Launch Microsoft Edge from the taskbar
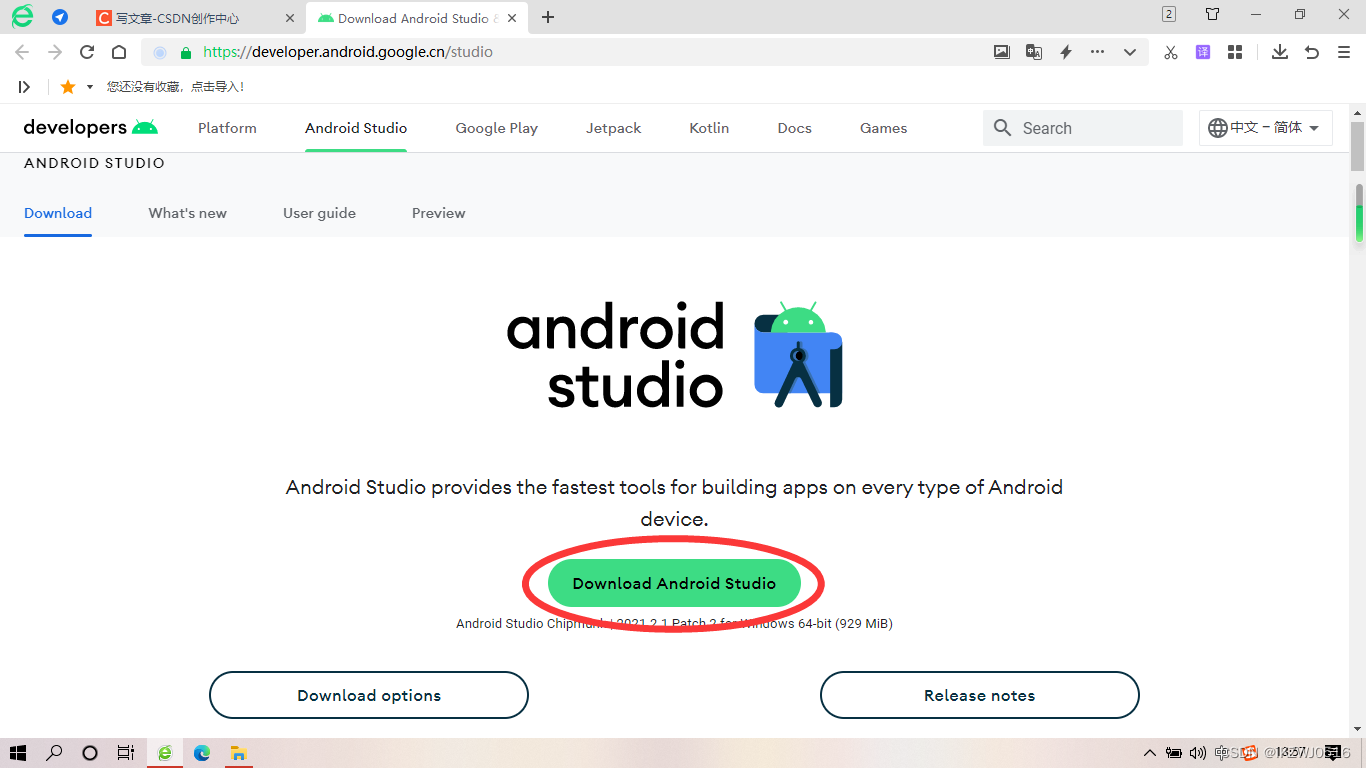 click(202, 753)
